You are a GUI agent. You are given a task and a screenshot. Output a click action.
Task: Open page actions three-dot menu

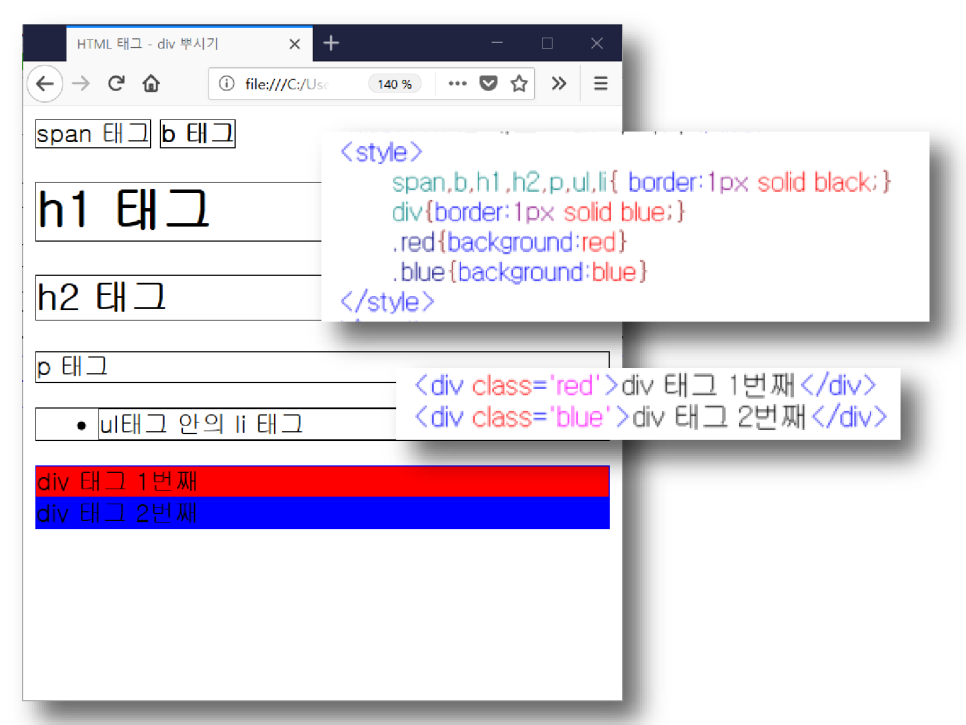[x=457, y=83]
